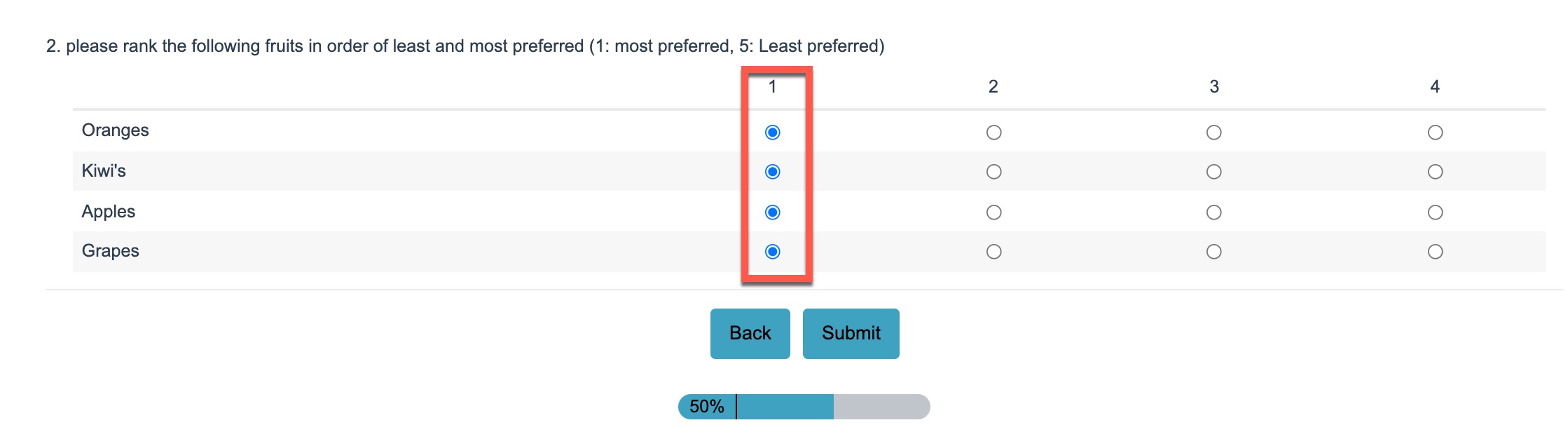Pick rank 4 for Apples
The image size is (1568, 439).
tap(1435, 212)
